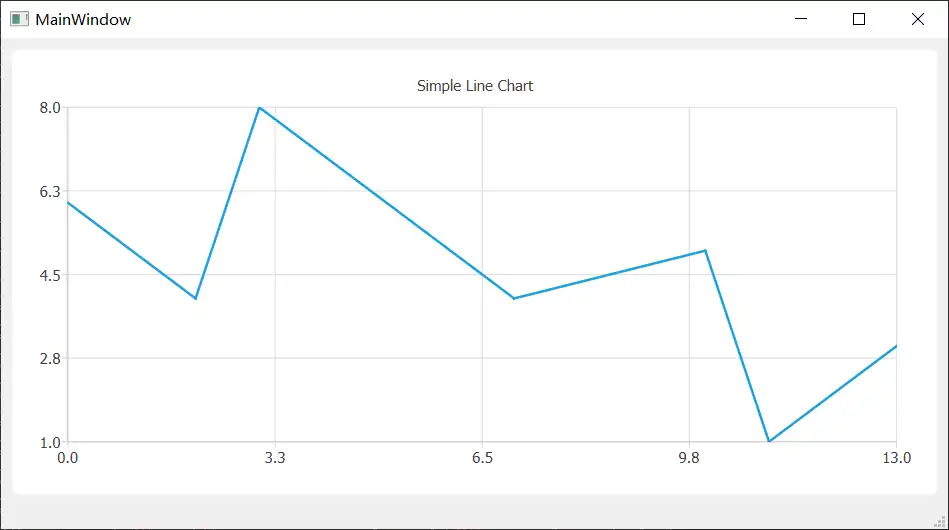
Task: Click the 8.0 label on vertical axis
Action: [x=50, y=108]
